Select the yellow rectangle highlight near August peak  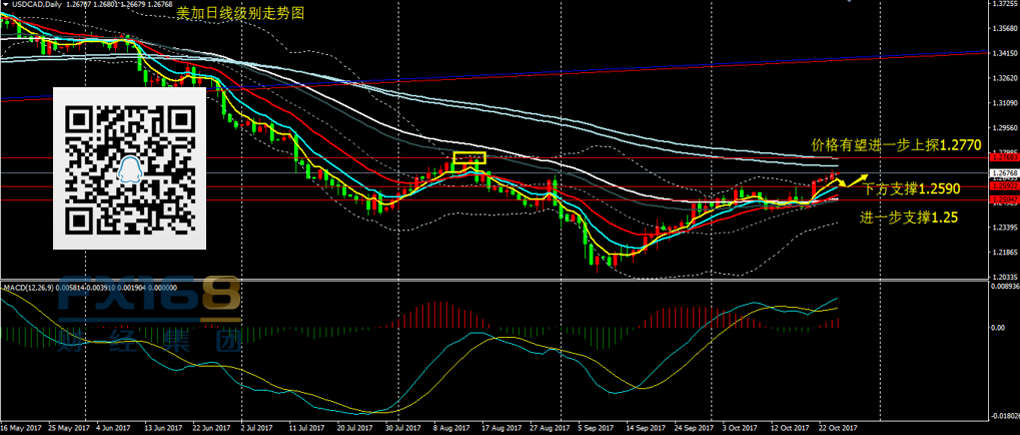[469, 157]
